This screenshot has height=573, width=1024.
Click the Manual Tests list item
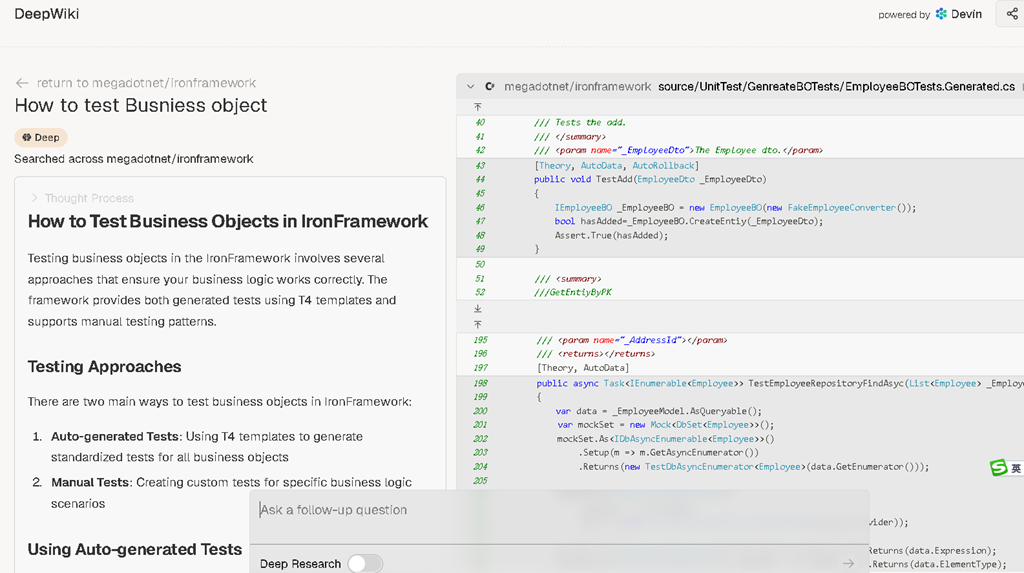point(231,493)
